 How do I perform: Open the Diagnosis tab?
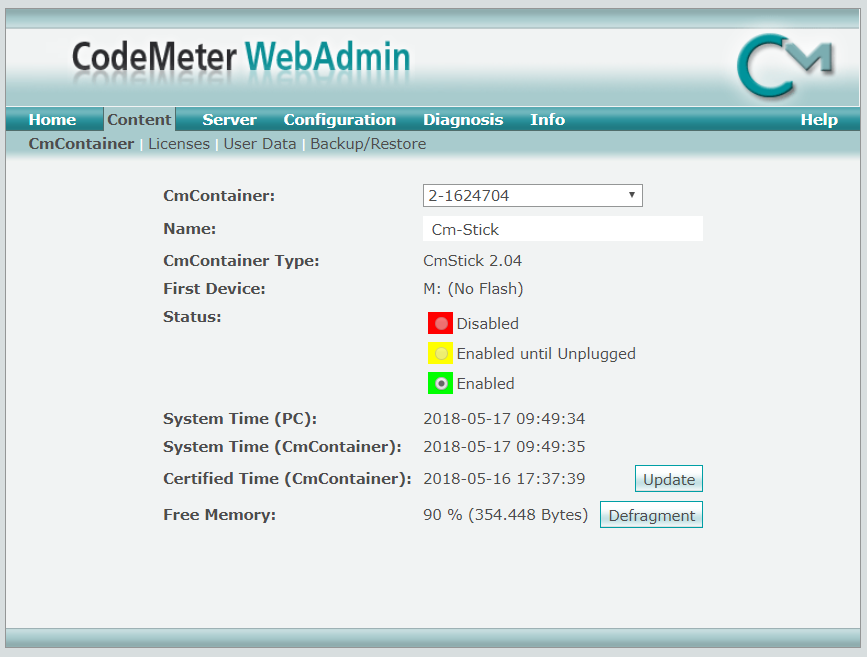[463, 120]
